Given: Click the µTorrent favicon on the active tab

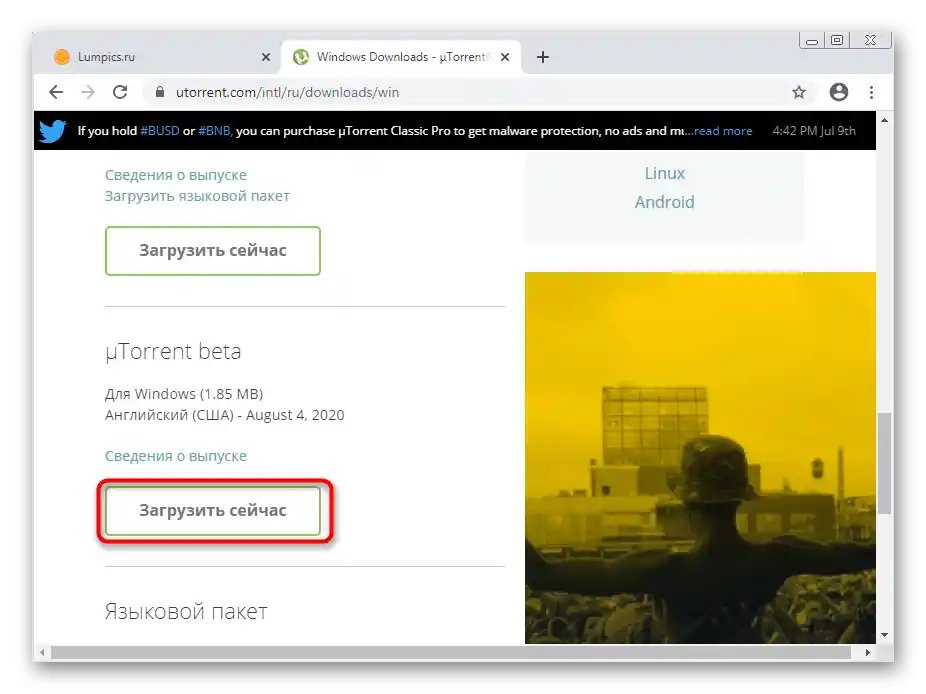Looking at the screenshot, I should pyautogui.click(x=301, y=57).
